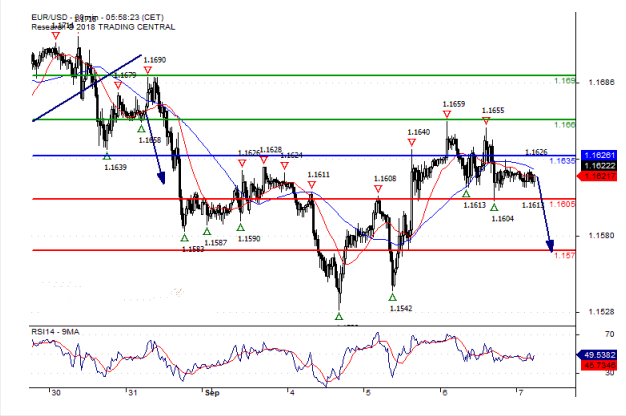Select the green low marker at 1.1542
The width and height of the screenshot is (626, 416).
[393, 298]
